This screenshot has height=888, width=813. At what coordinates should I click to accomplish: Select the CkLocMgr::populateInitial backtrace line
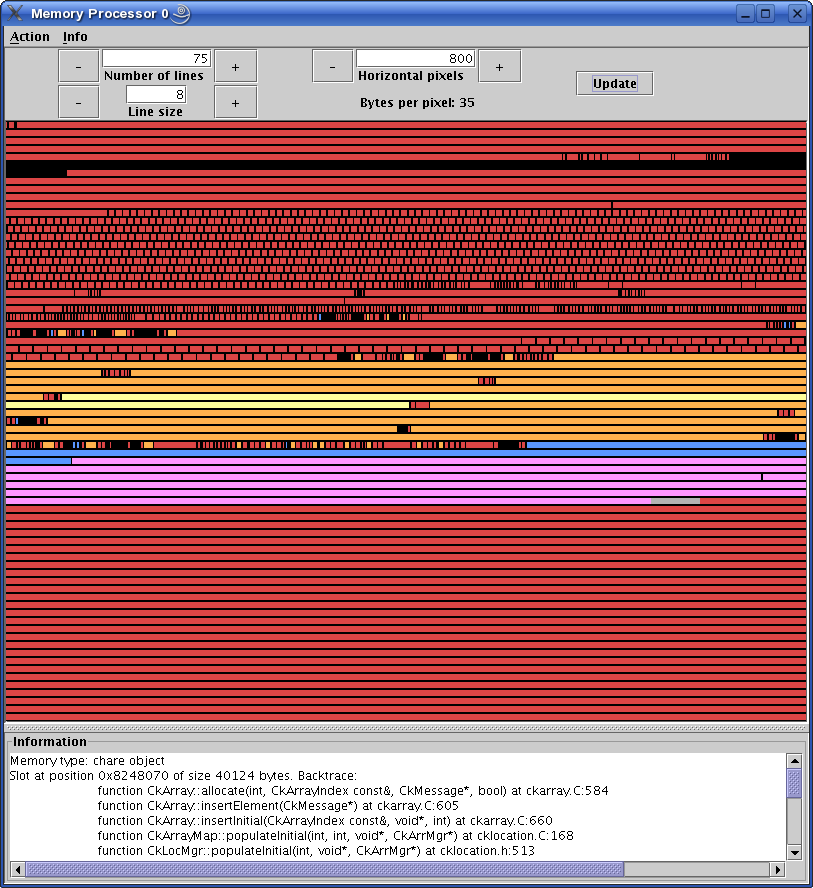[316, 851]
